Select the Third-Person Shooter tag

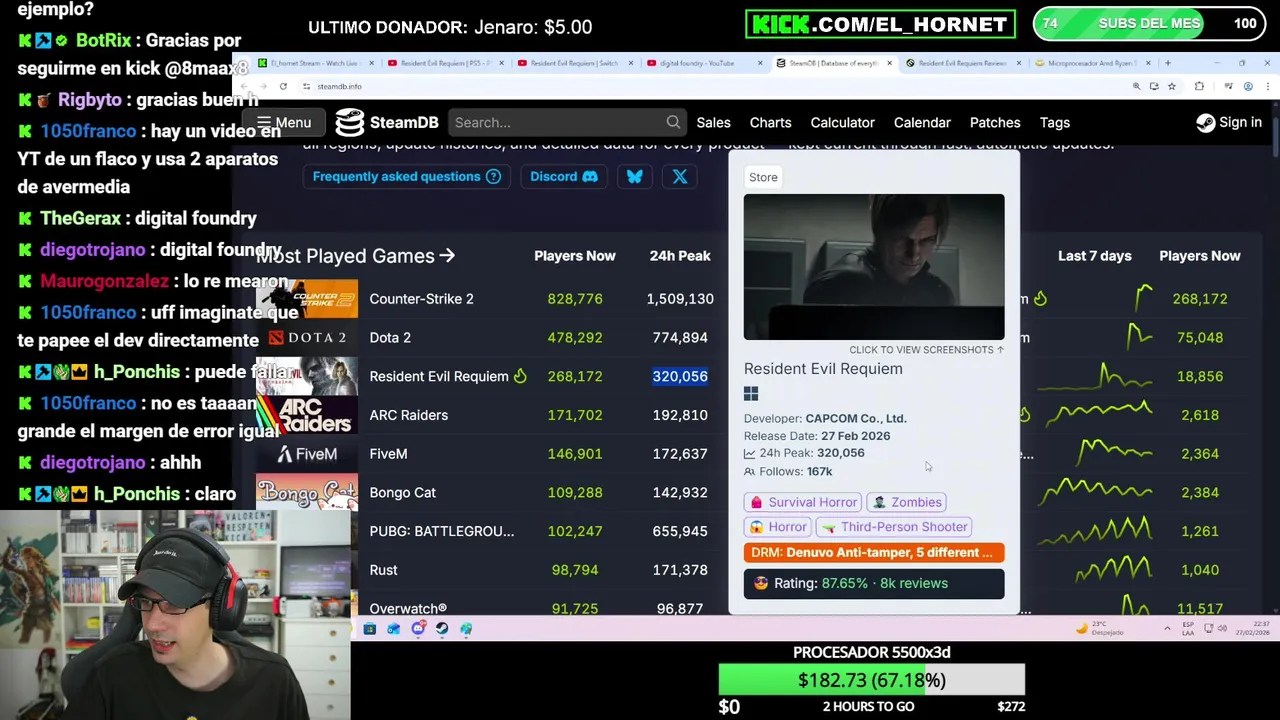(895, 527)
